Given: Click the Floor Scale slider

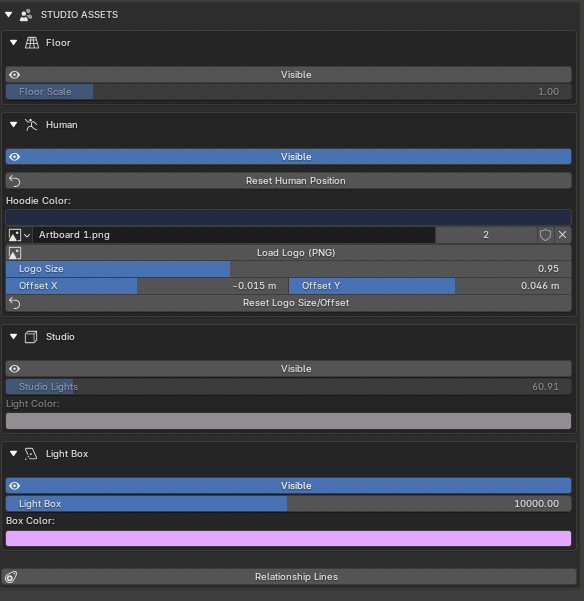Looking at the screenshot, I should point(289,92).
